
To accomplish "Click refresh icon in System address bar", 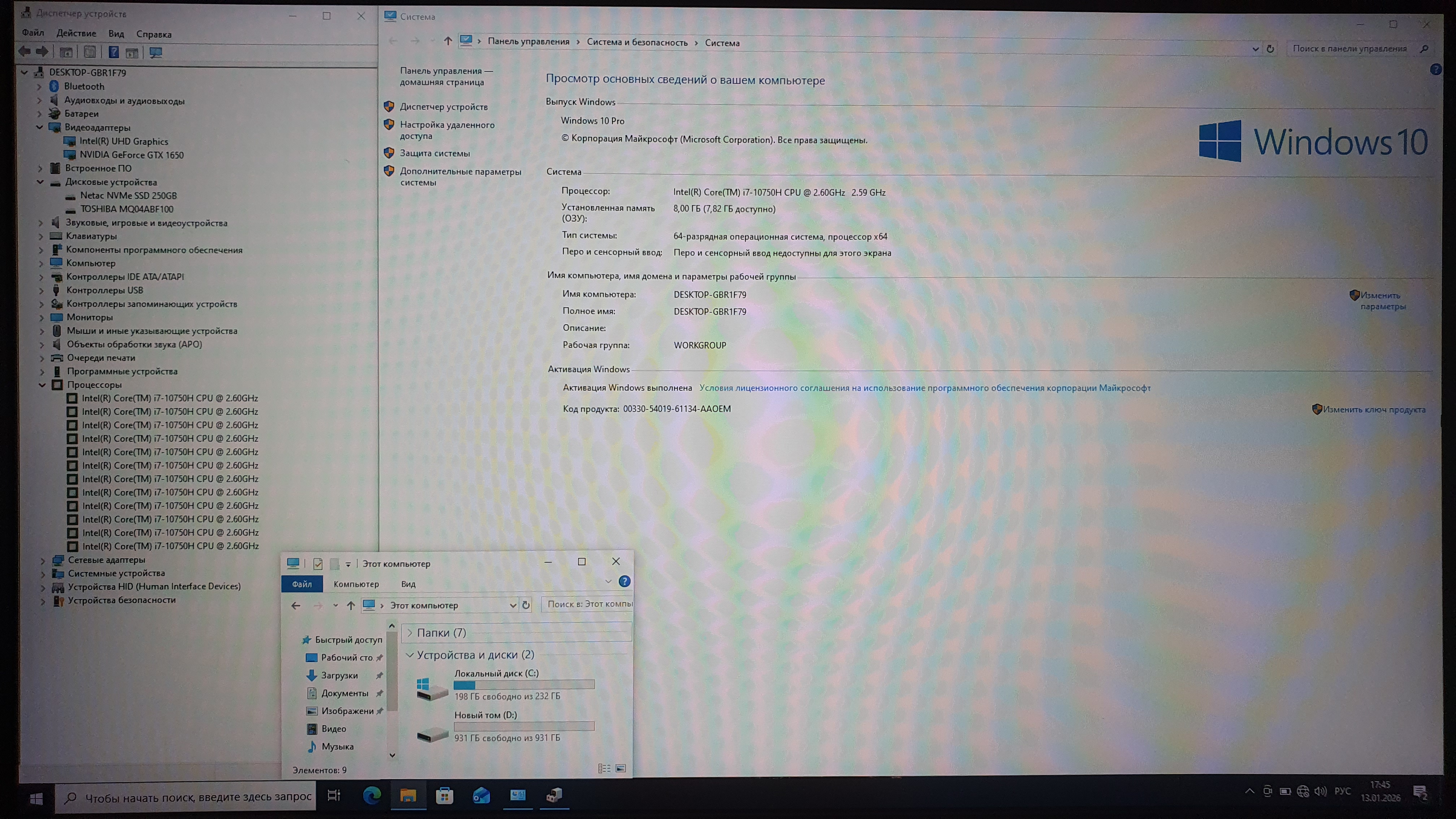I will click(1270, 49).
